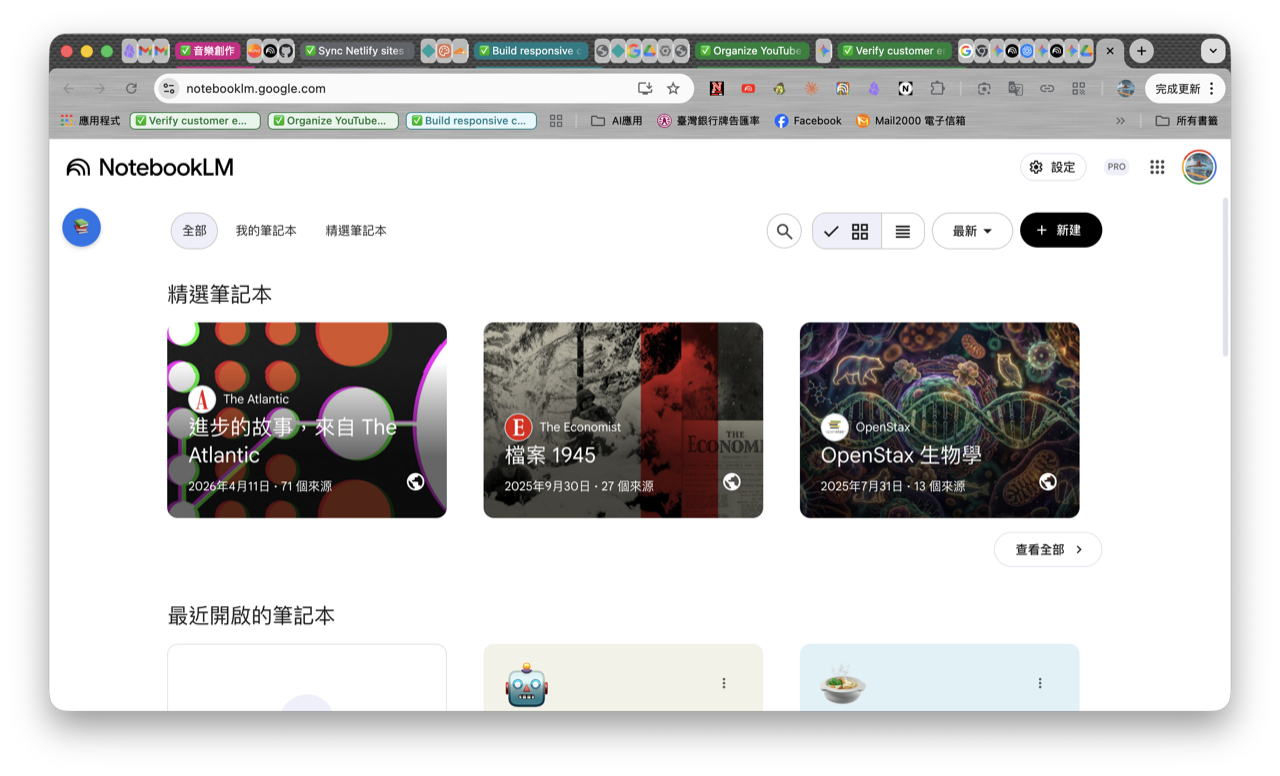The width and height of the screenshot is (1280, 776).
Task: Switch to the Sync Netlify sites browser tab
Action: pyautogui.click(x=357, y=51)
